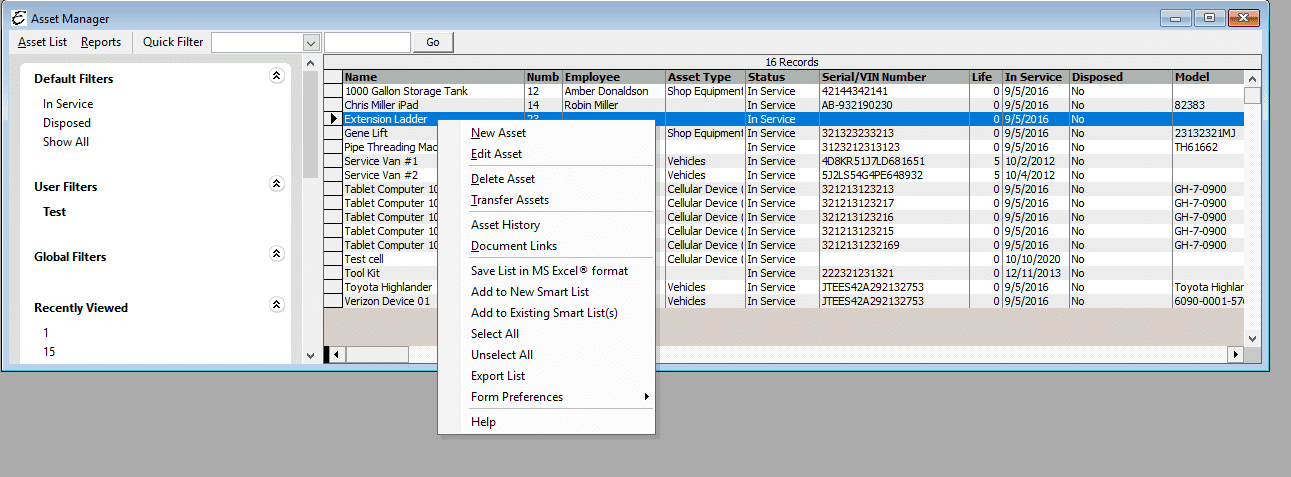Choose Edit Asset from context menu
Viewport: 1291px width, 477px height.
[x=546, y=154]
